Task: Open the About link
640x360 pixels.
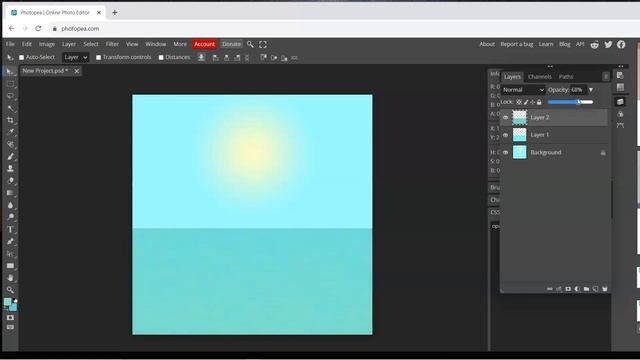Action: pos(487,44)
